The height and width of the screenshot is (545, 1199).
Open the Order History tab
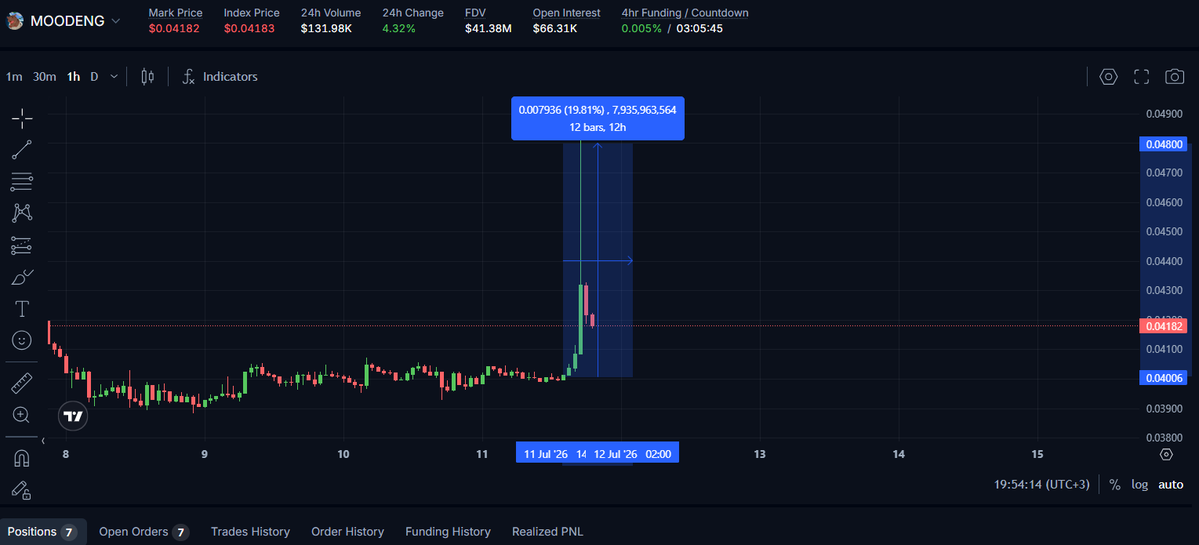click(x=347, y=532)
